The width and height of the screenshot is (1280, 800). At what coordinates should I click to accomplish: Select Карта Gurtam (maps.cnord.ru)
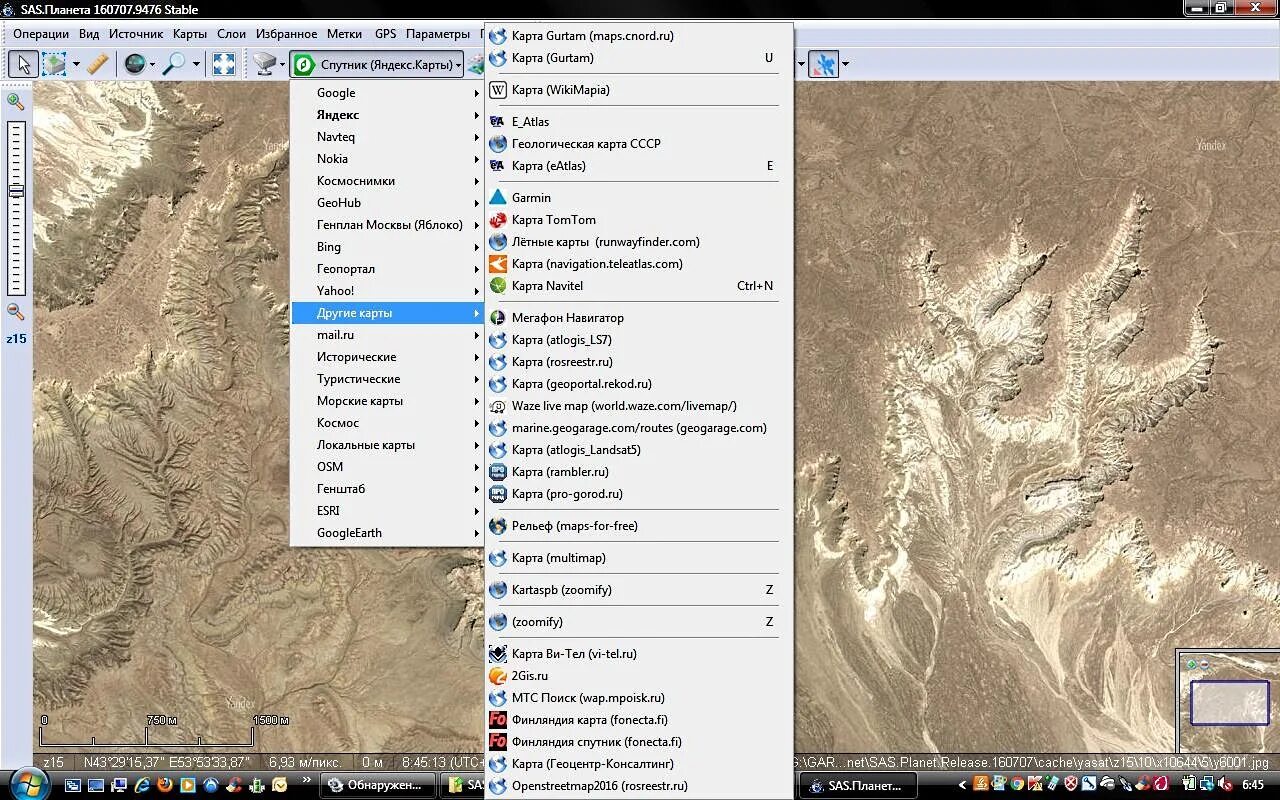[638, 36]
